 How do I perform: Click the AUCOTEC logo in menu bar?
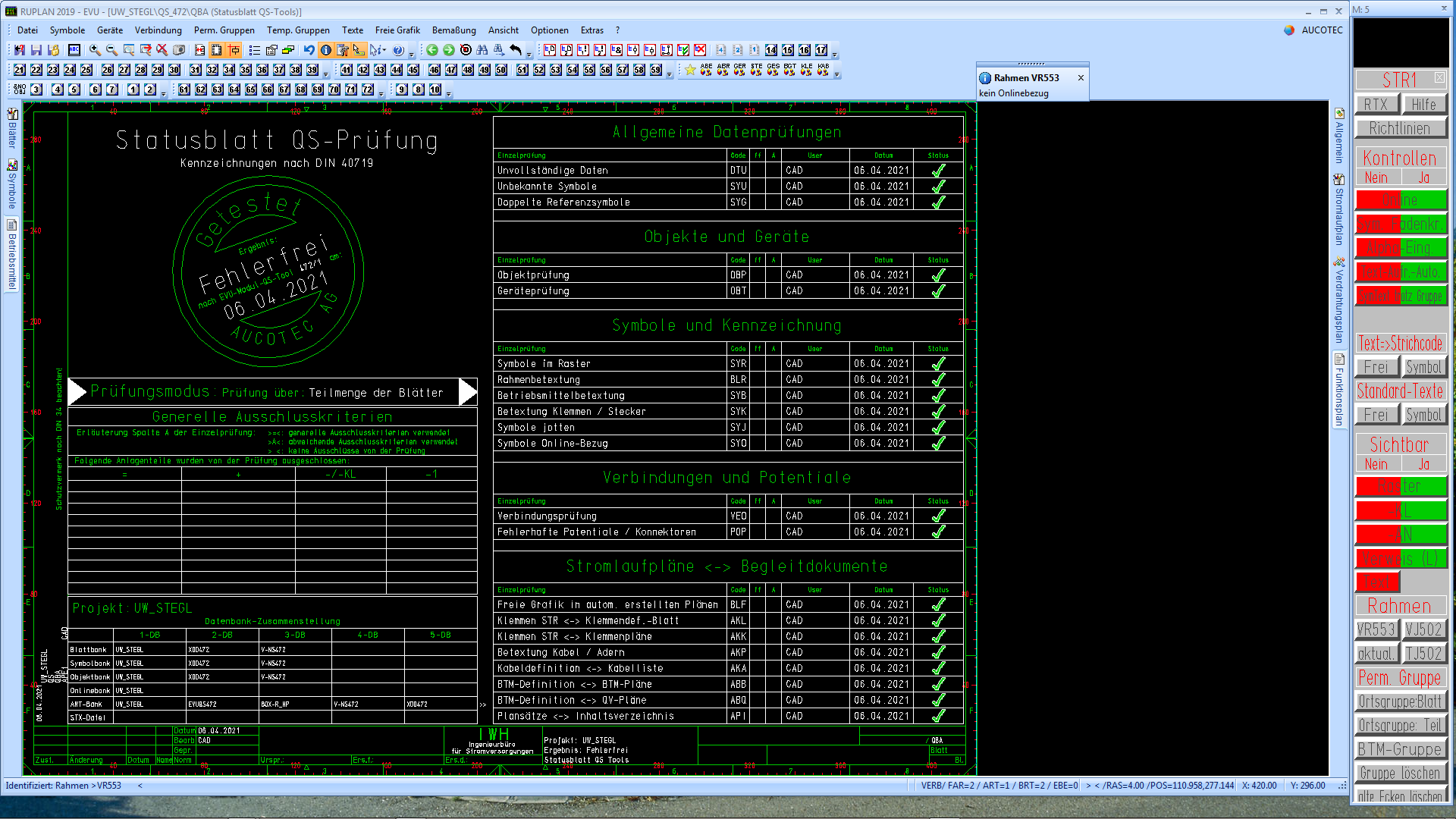click(1313, 30)
